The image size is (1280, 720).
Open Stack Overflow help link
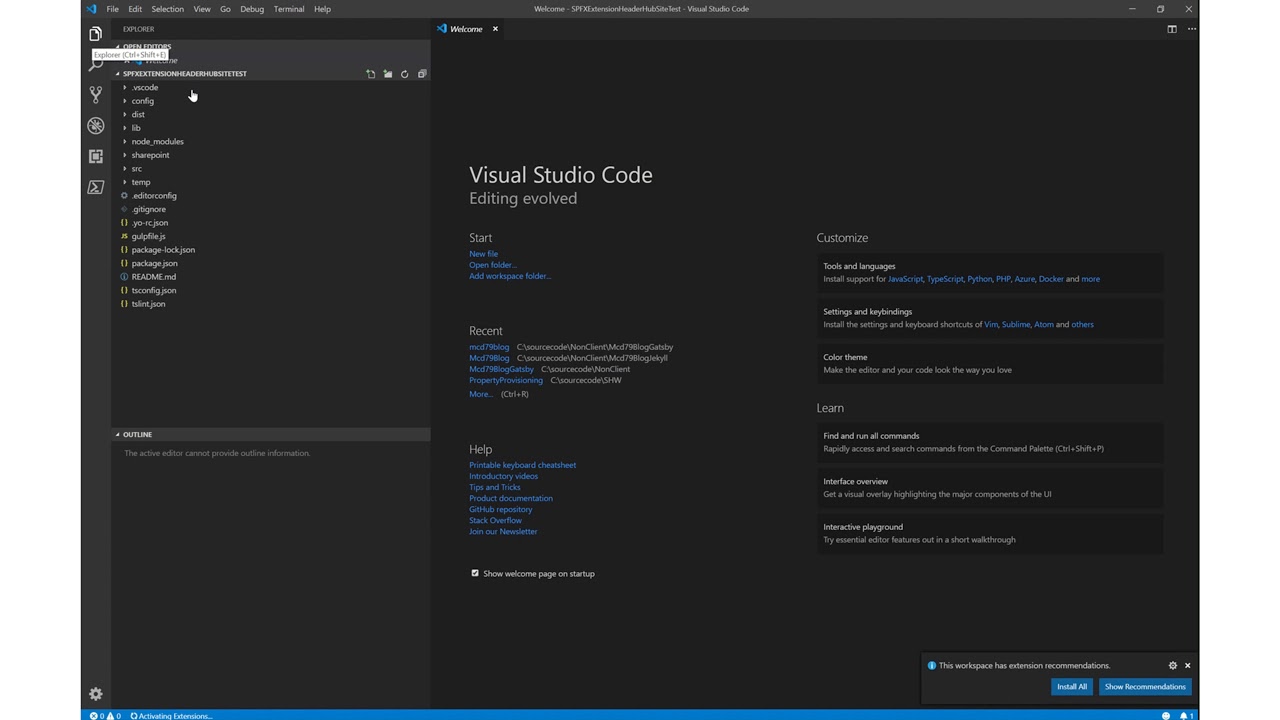point(495,520)
